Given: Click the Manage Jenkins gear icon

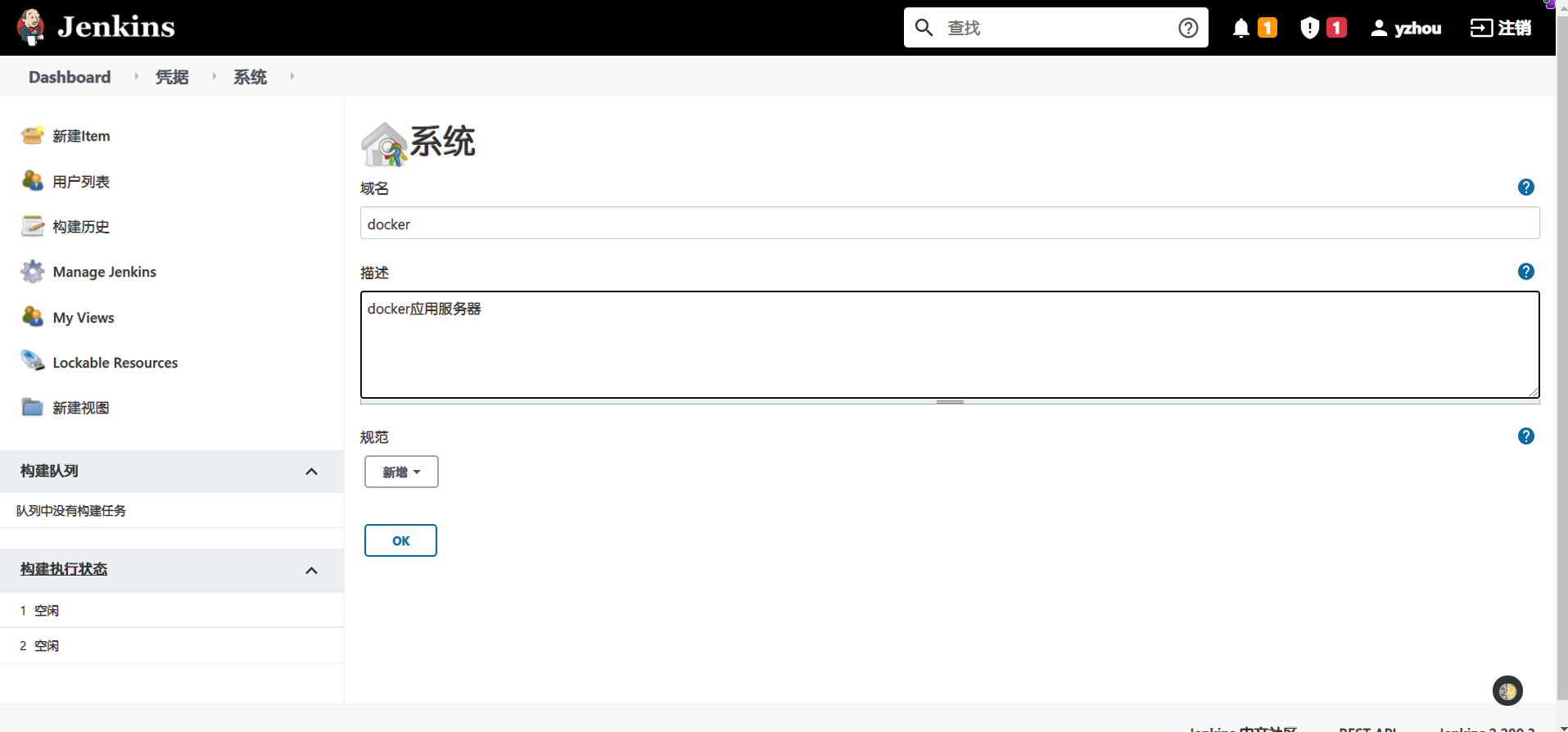Looking at the screenshot, I should click(x=33, y=271).
